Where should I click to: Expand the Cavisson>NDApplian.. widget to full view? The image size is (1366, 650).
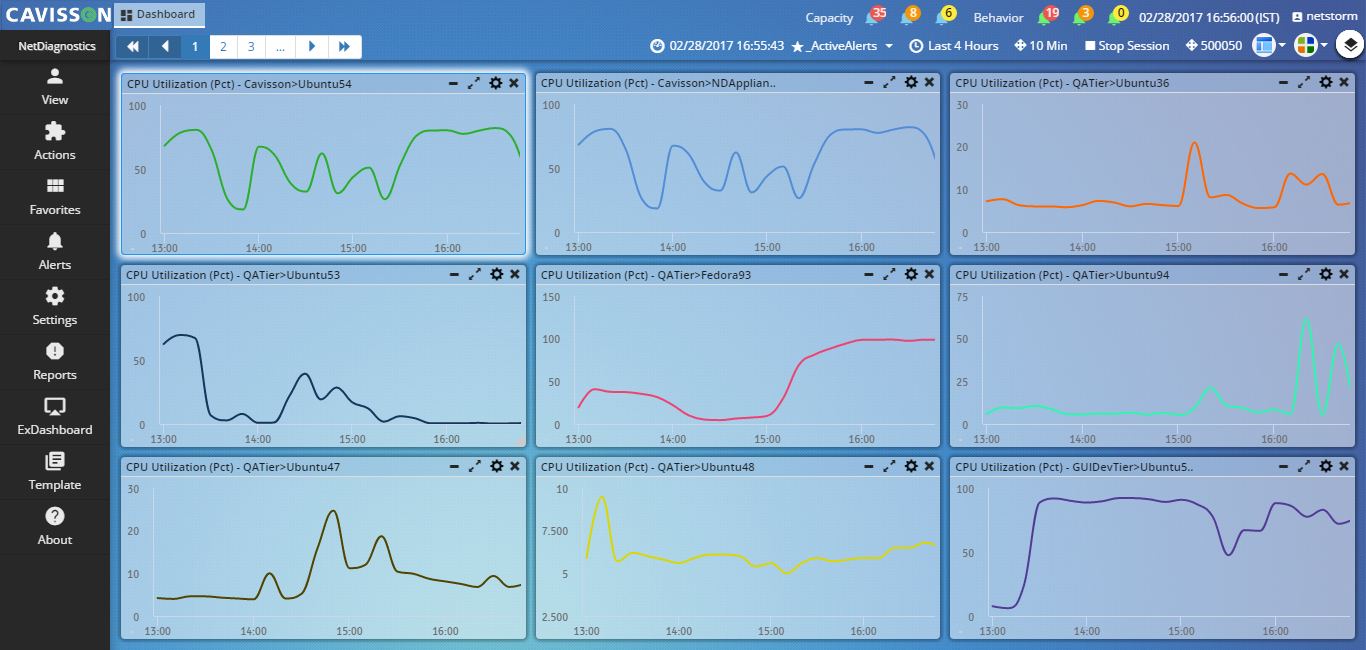pos(889,83)
